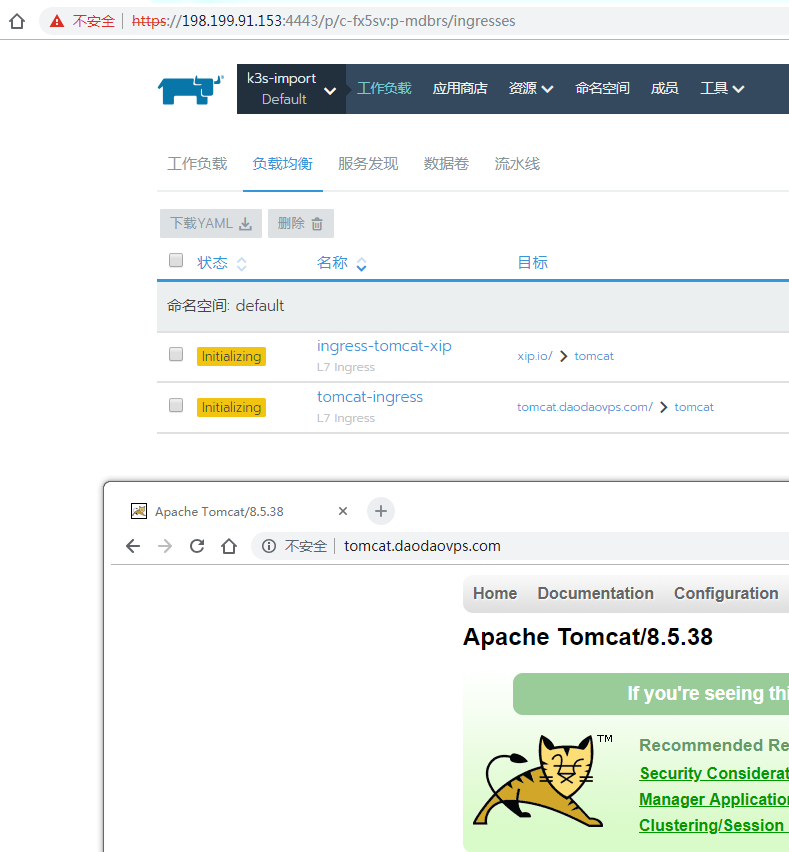Click the site info icon beside tomcat.daodaovps.com
The width and height of the screenshot is (789, 852).
[269, 546]
